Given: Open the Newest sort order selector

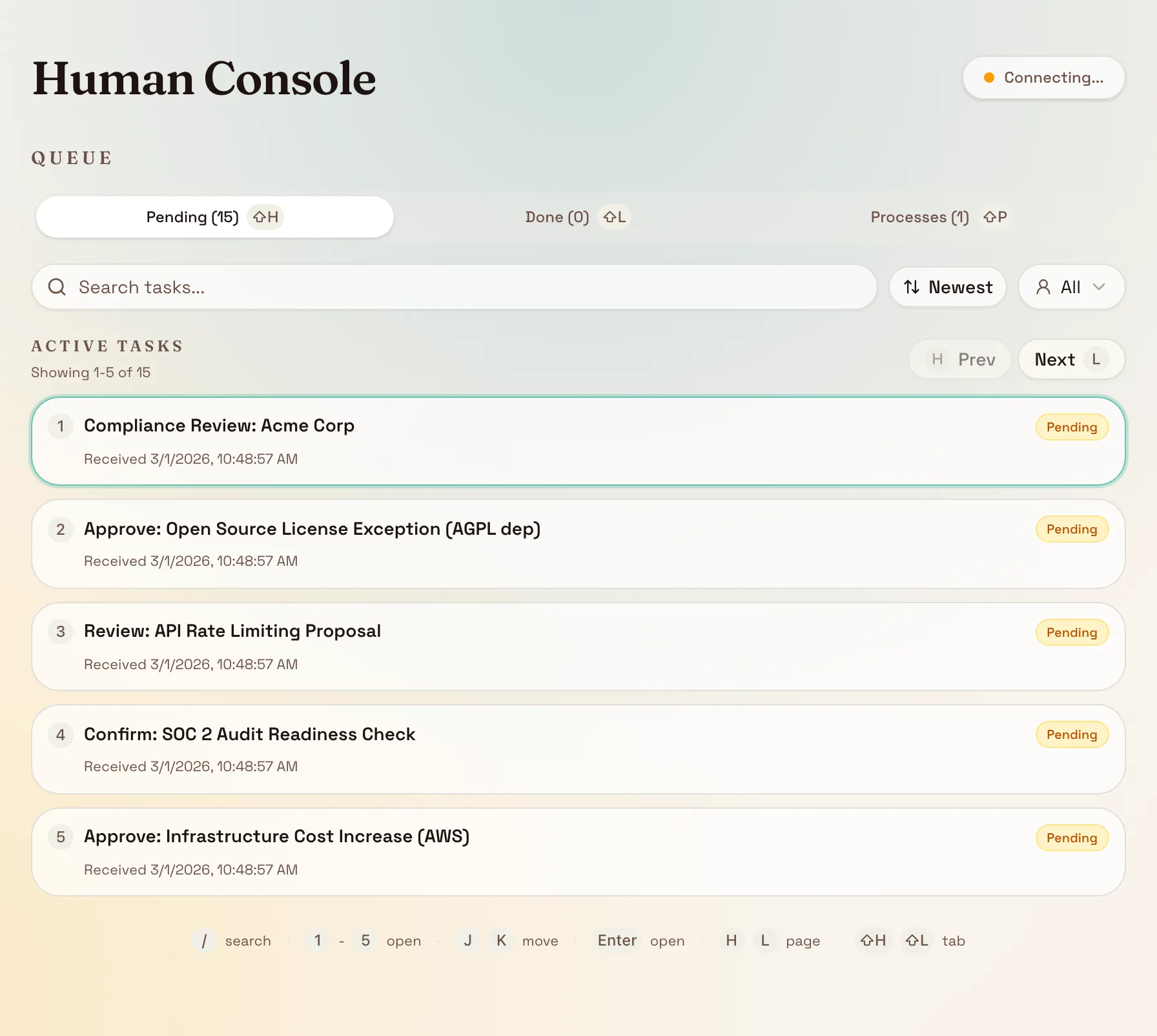Looking at the screenshot, I should pyautogui.click(x=947, y=287).
